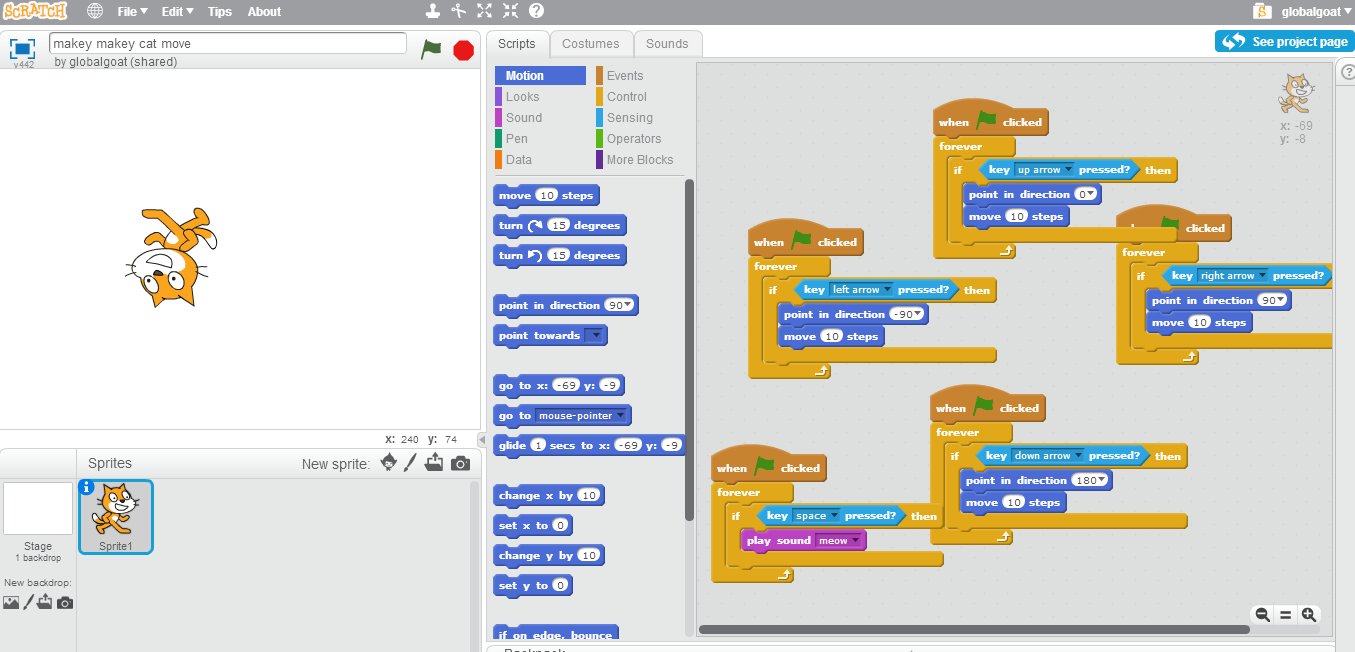
Task: Click the scripts area horizontal scrollbar
Action: click(974, 629)
